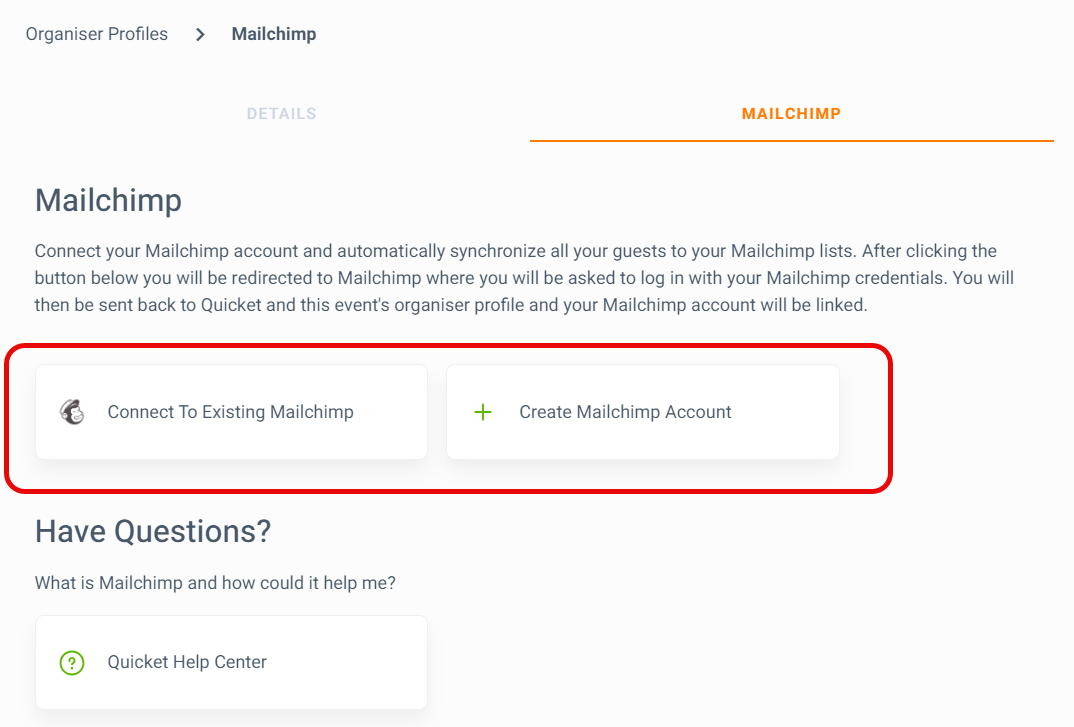Screen dimensions: 1074x727
Task: Select the MAILCHIMP tab
Action: pyautogui.click(x=791, y=114)
